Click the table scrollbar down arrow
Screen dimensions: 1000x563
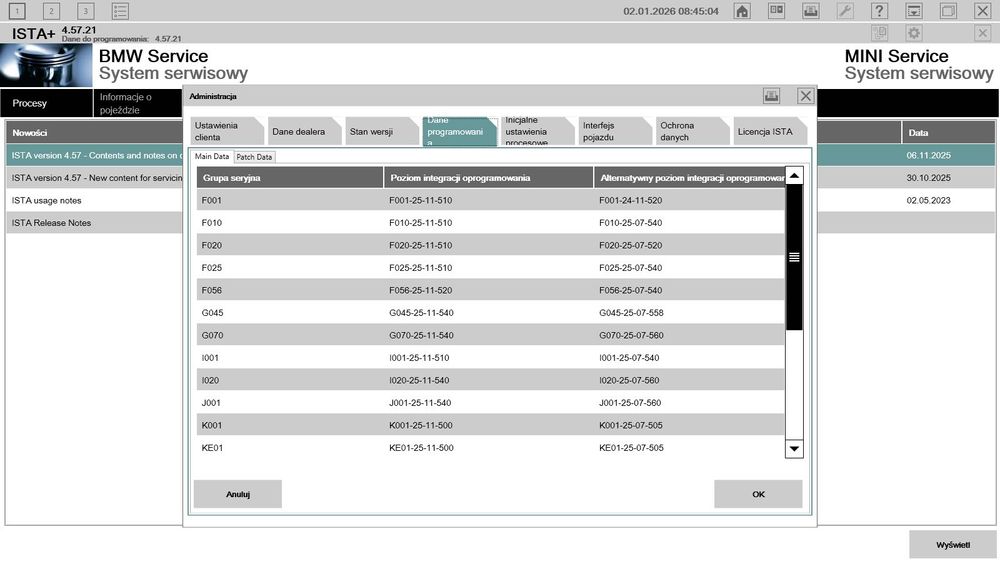pos(794,449)
